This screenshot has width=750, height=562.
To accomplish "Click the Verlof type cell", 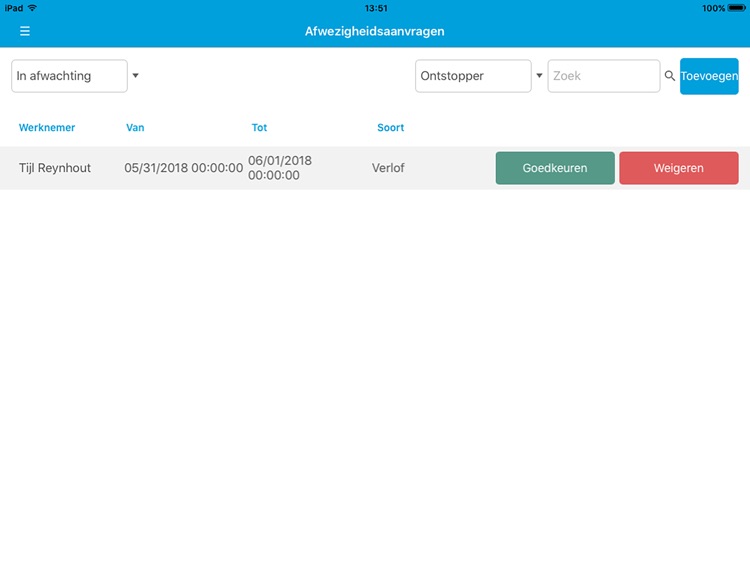I will 388,168.
